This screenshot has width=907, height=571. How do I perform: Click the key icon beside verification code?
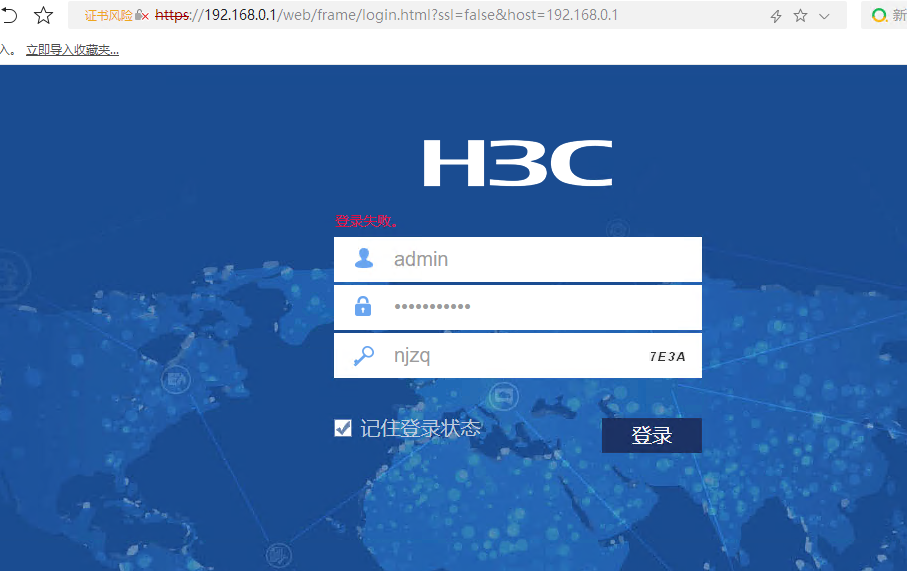coord(364,356)
